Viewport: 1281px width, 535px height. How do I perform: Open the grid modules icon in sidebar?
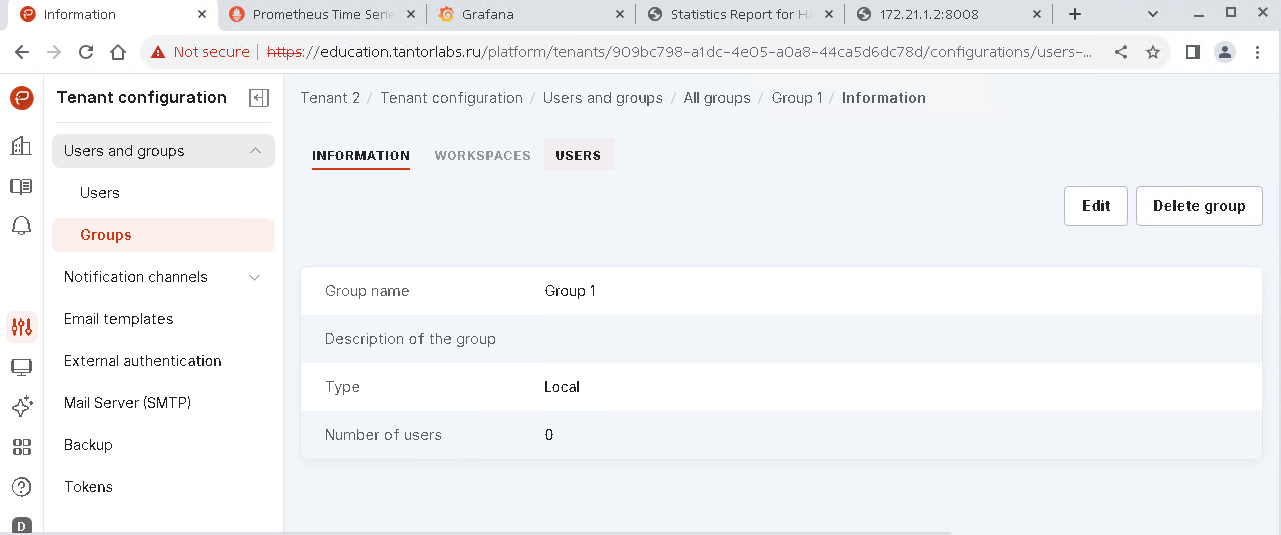tap(21, 447)
